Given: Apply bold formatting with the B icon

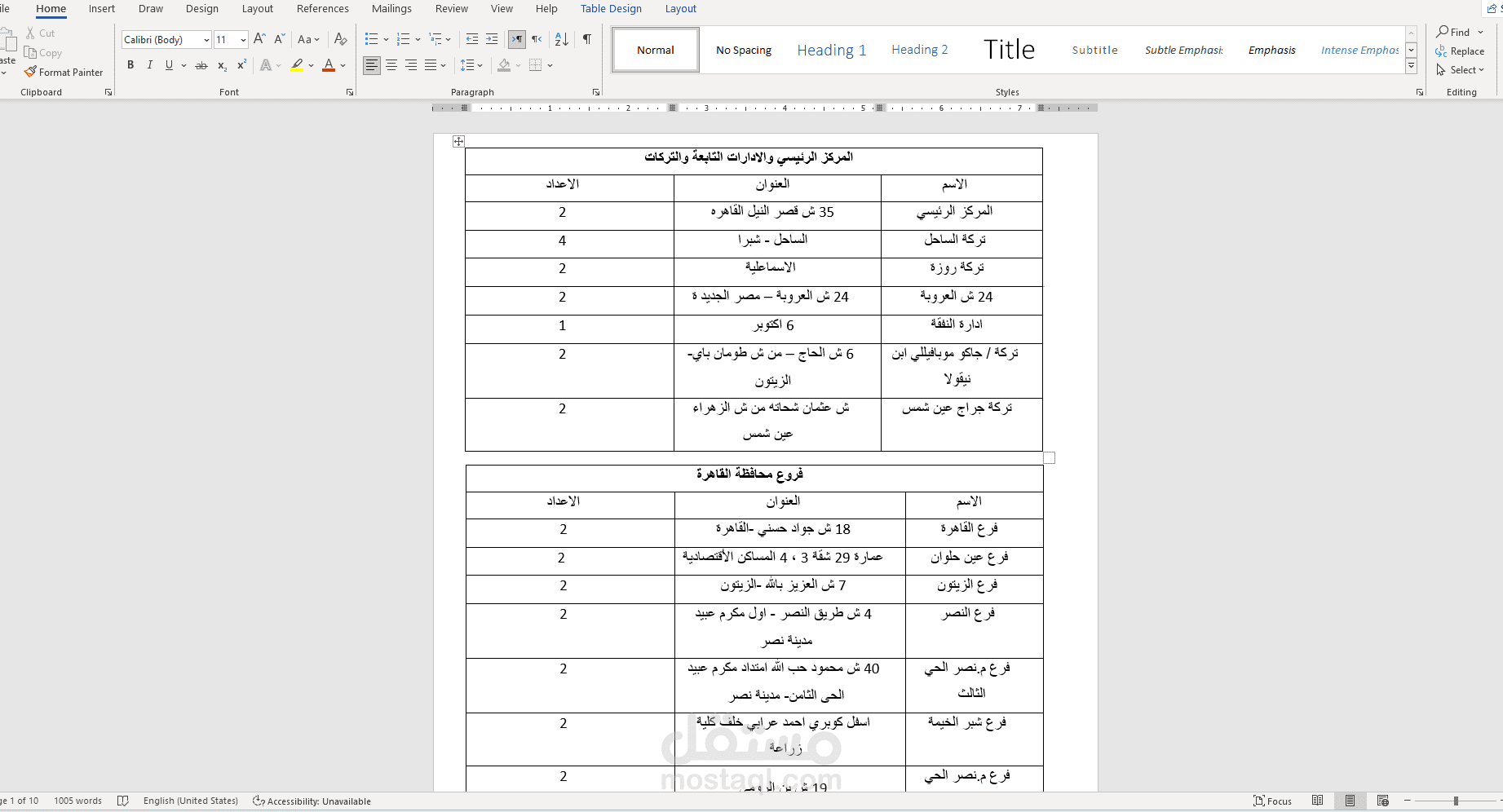Looking at the screenshot, I should [130, 65].
